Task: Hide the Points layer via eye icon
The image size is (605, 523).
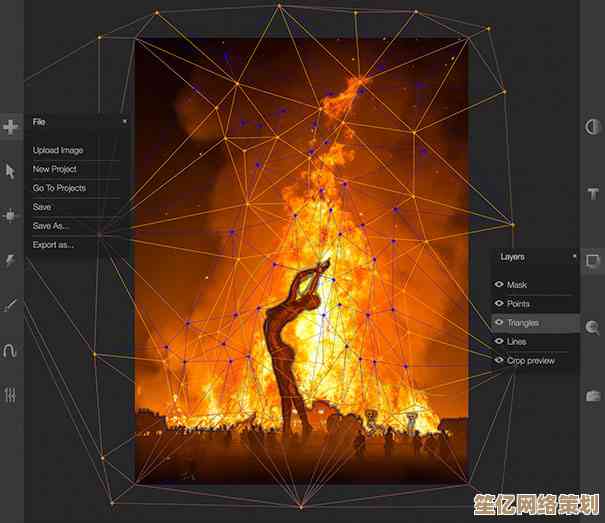Action: click(x=499, y=304)
